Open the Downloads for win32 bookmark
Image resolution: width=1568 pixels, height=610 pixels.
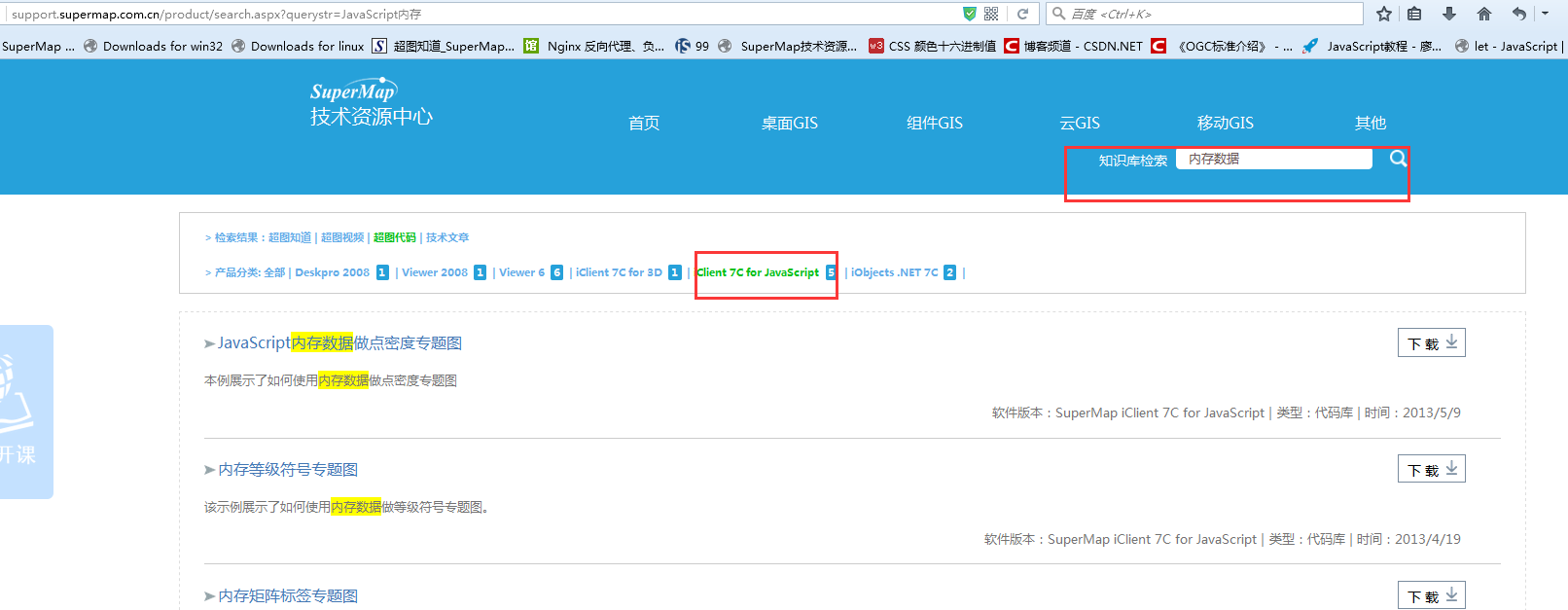154,46
